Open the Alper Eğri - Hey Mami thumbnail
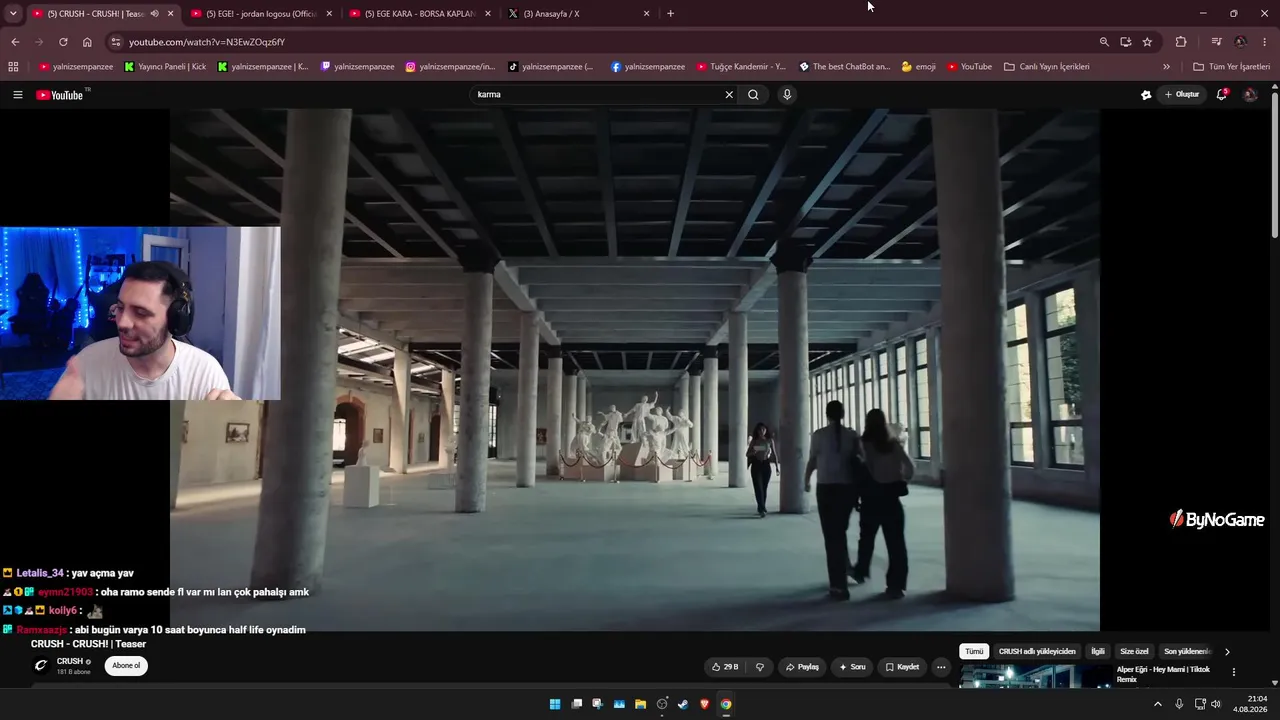The image size is (1280, 720). click(x=1035, y=676)
